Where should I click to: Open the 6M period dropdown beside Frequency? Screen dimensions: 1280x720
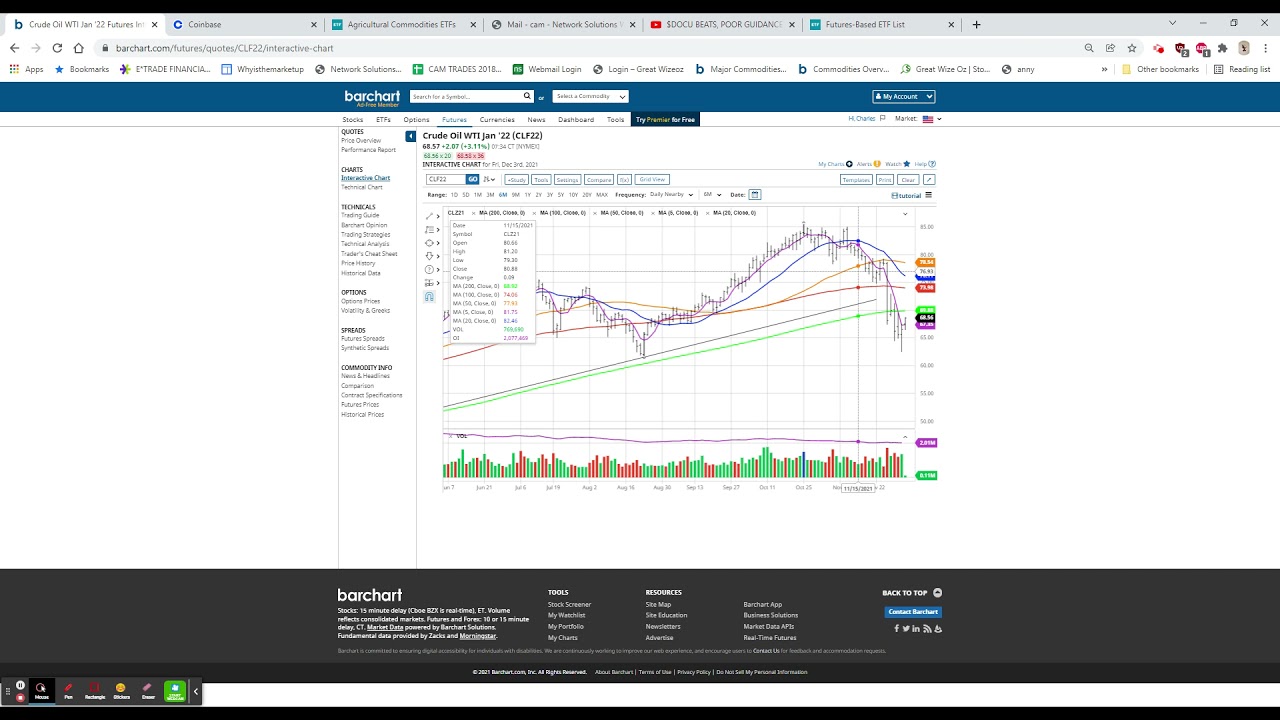712,195
